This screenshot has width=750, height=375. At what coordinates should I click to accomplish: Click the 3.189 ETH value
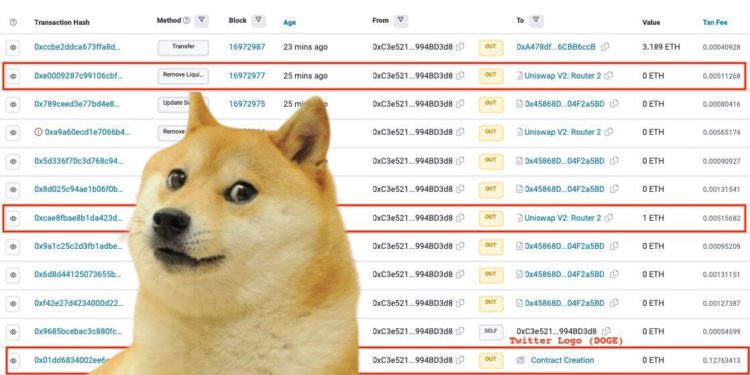coord(661,47)
